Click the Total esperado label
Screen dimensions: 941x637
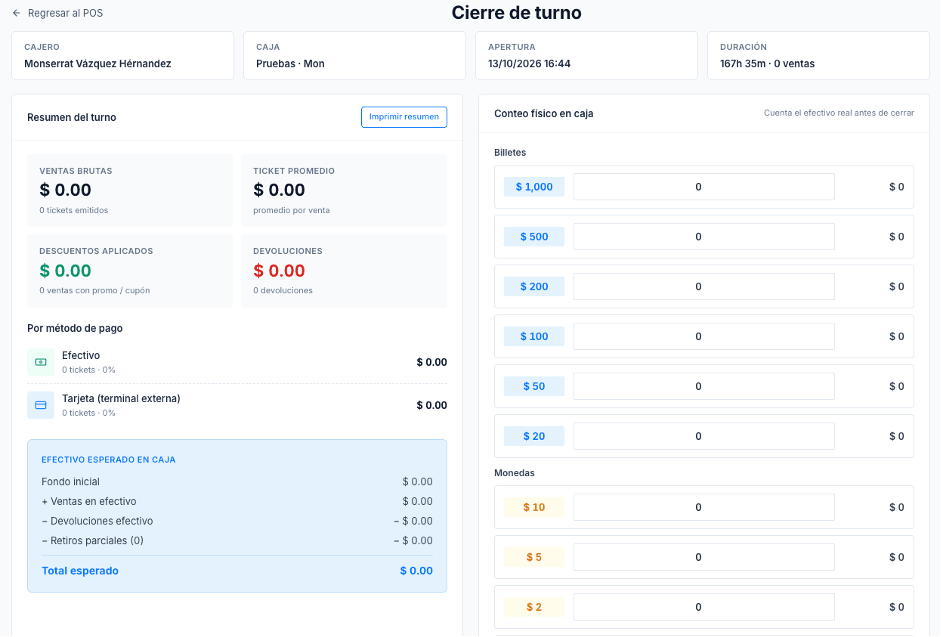pyautogui.click(x=80, y=571)
